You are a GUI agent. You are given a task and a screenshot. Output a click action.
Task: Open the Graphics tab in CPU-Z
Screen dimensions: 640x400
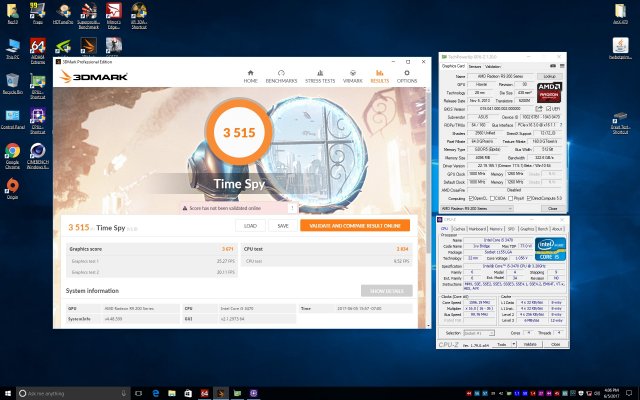527,229
